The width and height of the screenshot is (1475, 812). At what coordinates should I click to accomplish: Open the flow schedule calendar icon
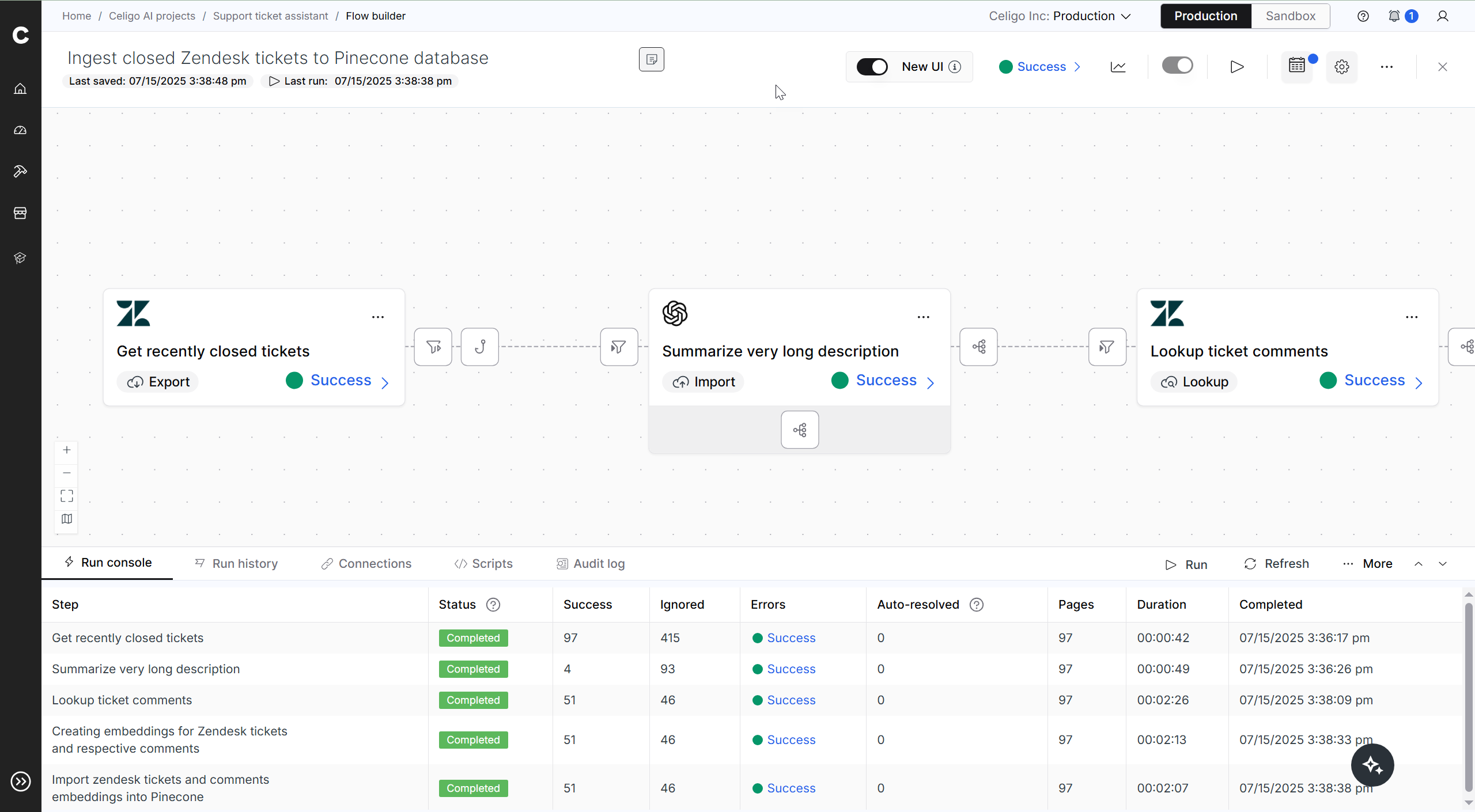[1296, 66]
